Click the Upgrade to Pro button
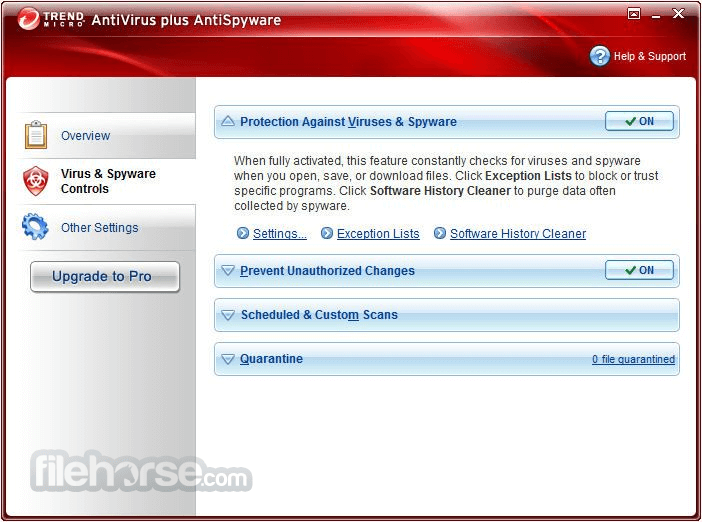This screenshot has height=522, width=702. pyautogui.click(x=105, y=277)
